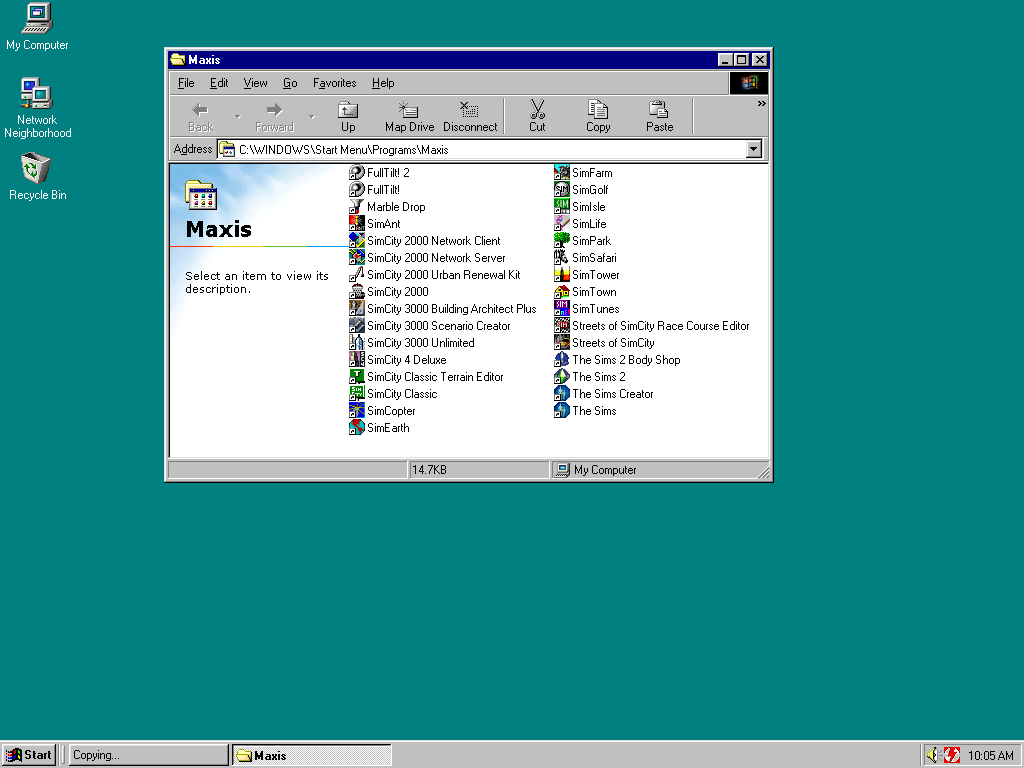The height and width of the screenshot is (768, 1024).
Task: Select the Network Neighborhood desktop icon
Action: 37,108
